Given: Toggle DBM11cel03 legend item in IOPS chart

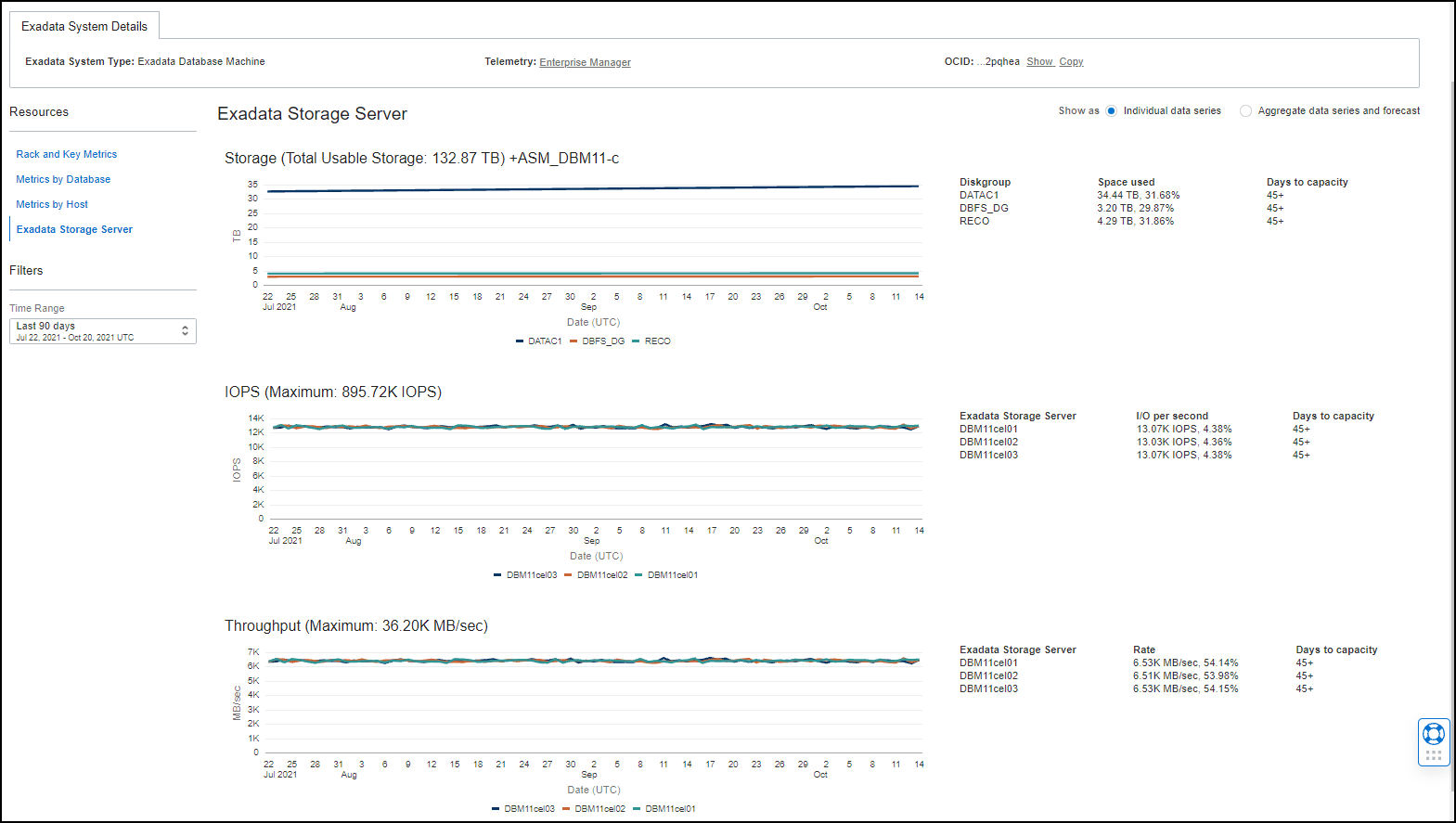Looking at the screenshot, I should click(525, 575).
